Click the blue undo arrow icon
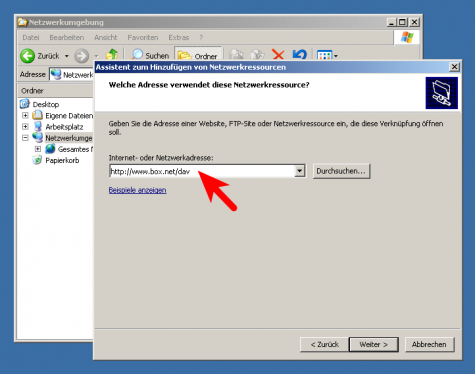 (299, 55)
